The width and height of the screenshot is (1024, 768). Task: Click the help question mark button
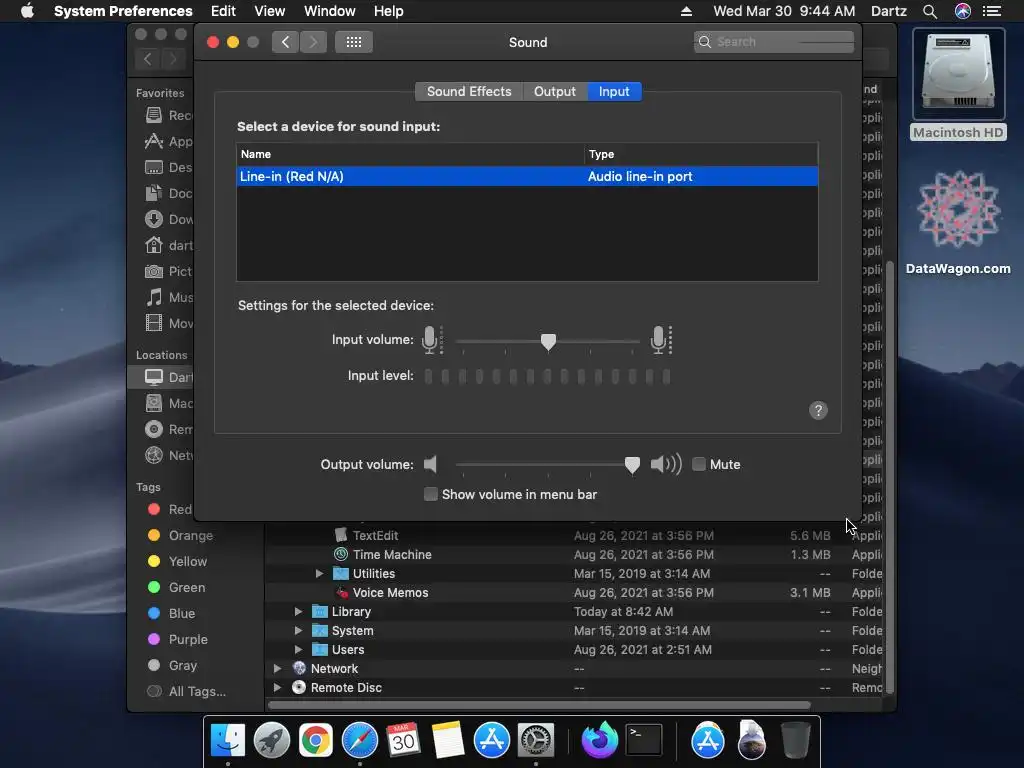pos(818,410)
